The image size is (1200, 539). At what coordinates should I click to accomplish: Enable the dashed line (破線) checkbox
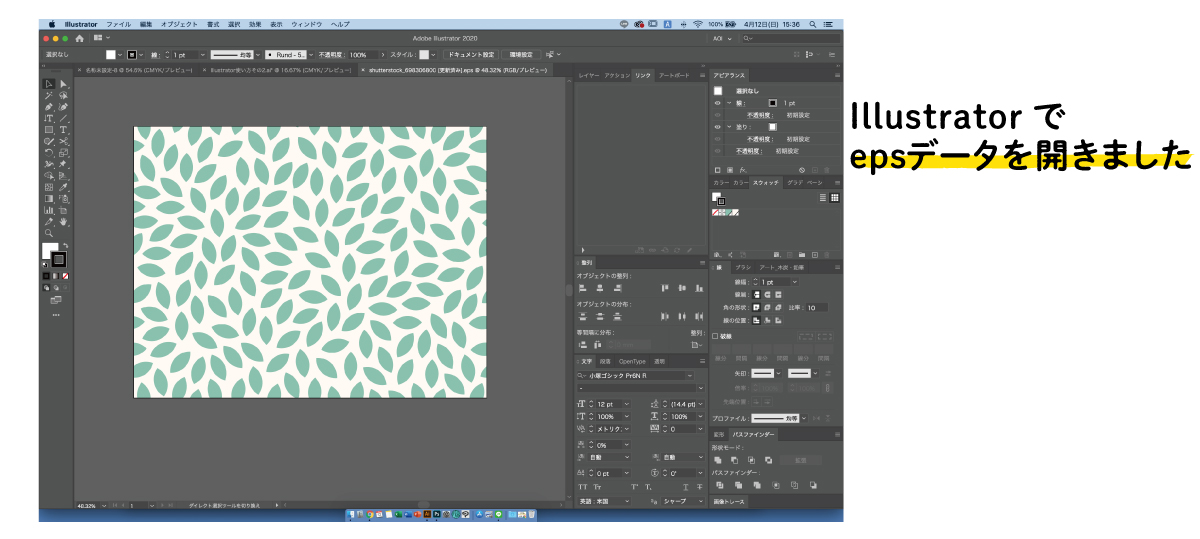tap(714, 336)
